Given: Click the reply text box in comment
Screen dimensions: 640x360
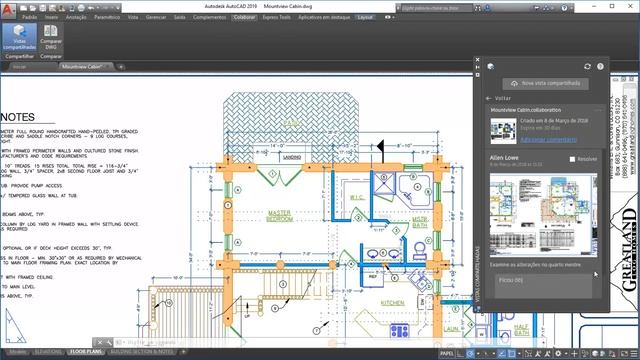Looking at the screenshot, I should 543,286.
